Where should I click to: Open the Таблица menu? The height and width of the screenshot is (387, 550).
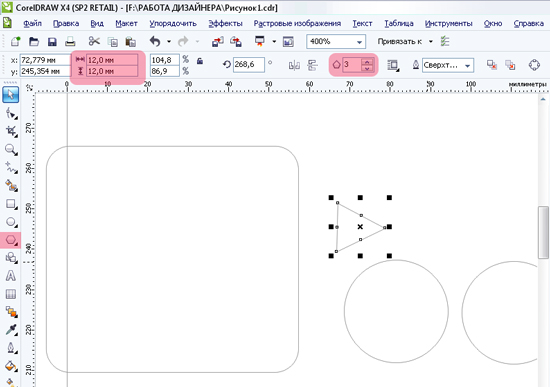click(x=399, y=24)
